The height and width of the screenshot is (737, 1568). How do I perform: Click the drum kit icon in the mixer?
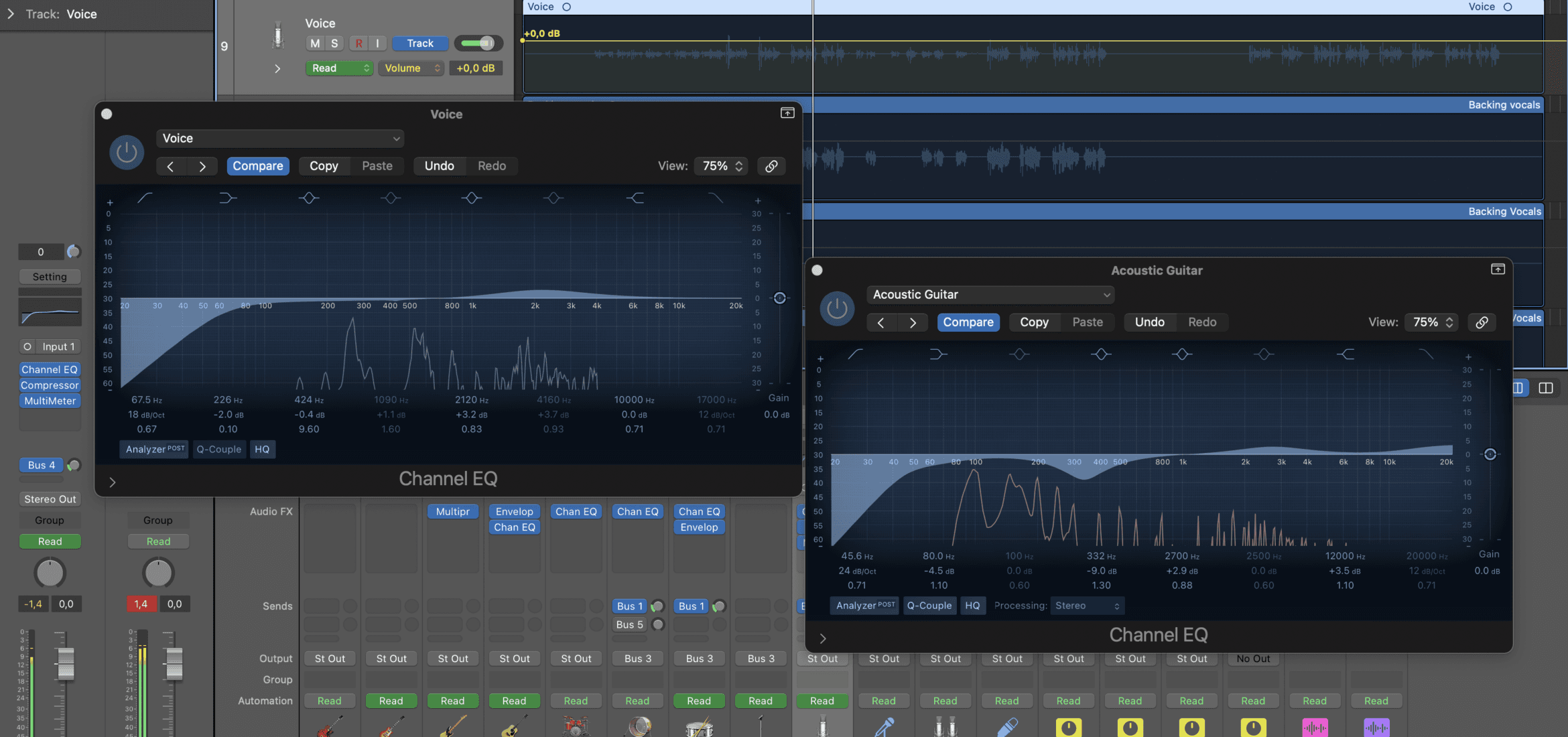[x=576, y=727]
